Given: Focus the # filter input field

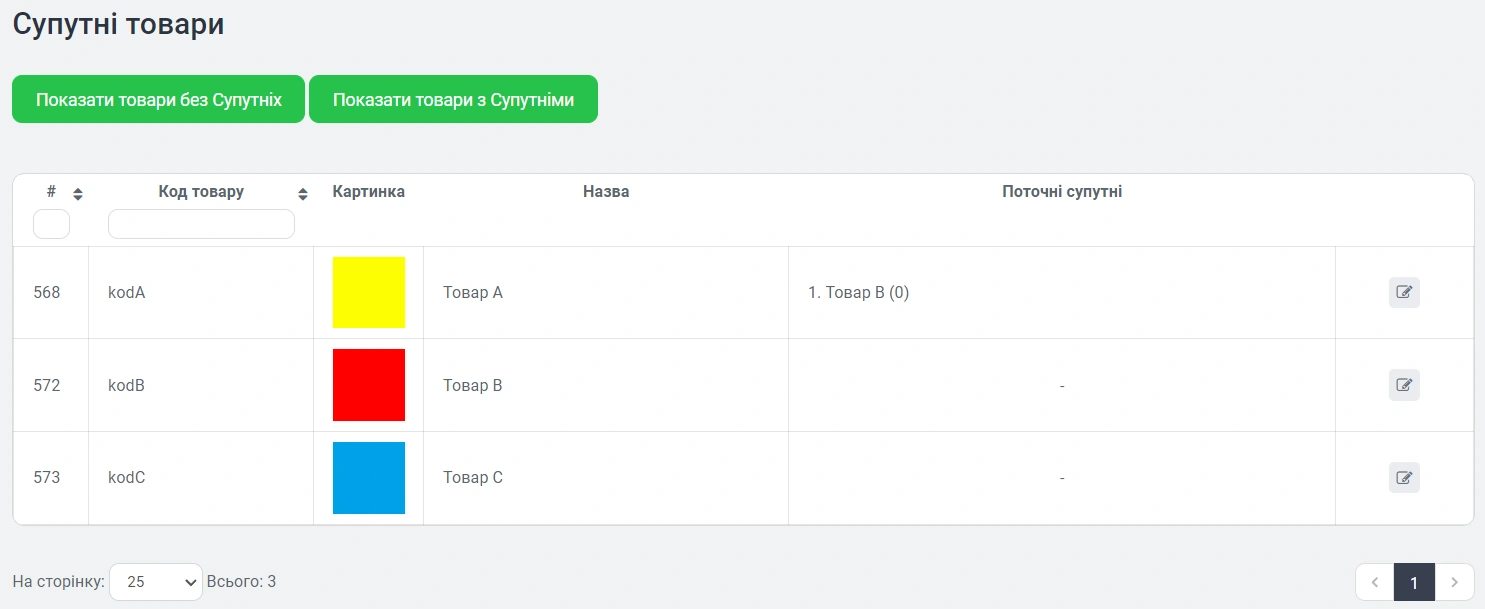Looking at the screenshot, I should [51, 224].
